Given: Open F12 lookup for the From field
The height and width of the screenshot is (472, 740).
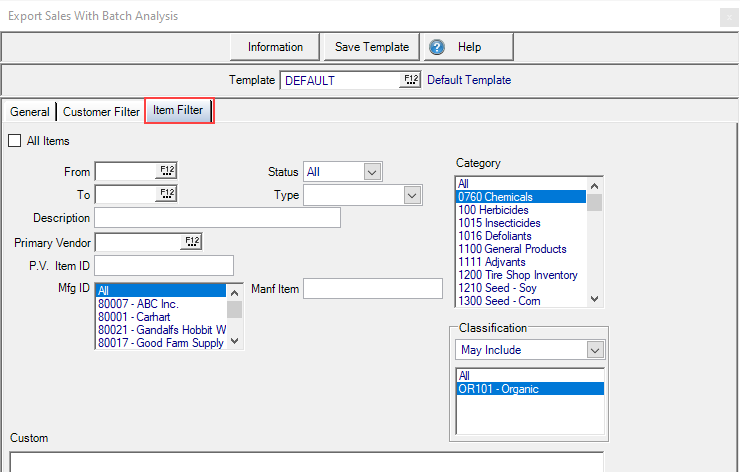Looking at the screenshot, I should pyautogui.click(x=167, y=172).
